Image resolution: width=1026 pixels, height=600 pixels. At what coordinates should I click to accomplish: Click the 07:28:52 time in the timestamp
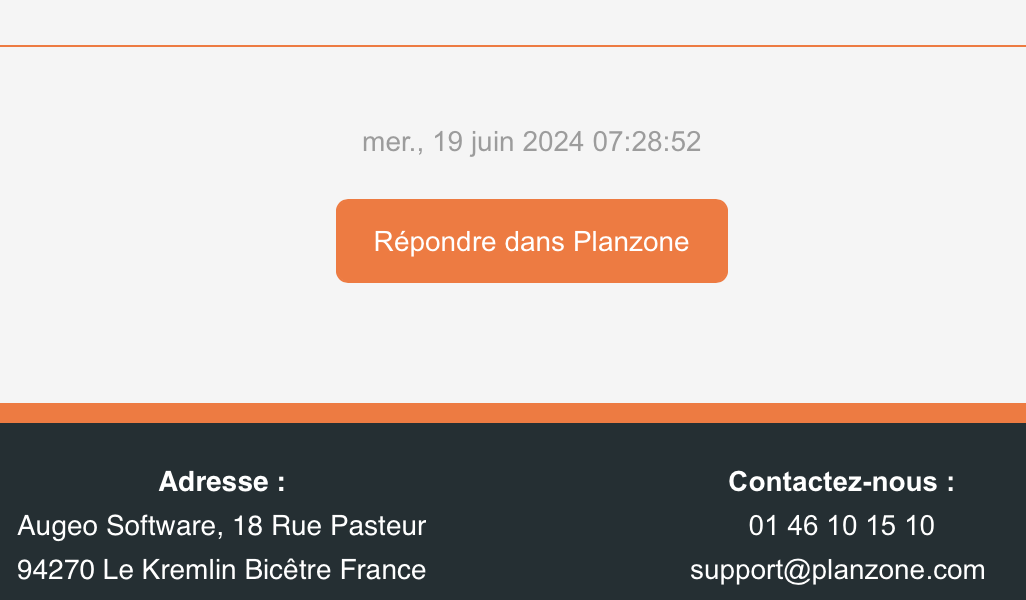(x=646, y=142)
